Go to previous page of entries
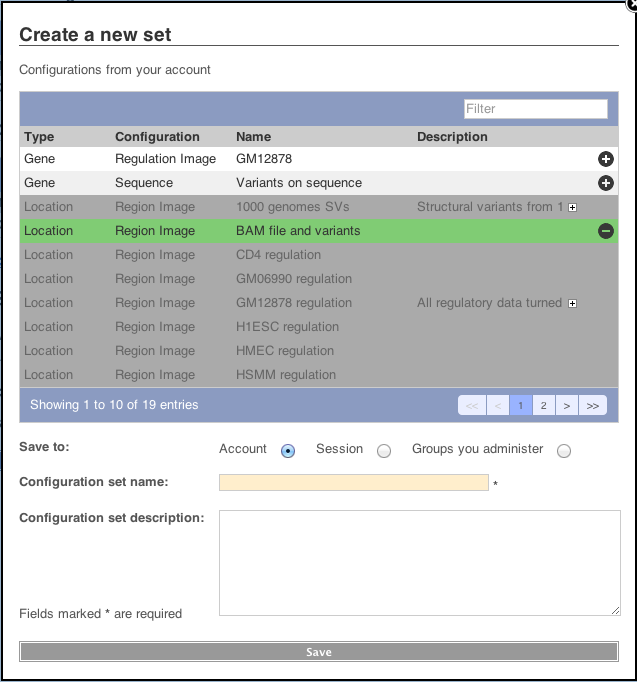The width and height of the screenshot is (637, 682). 496,405
